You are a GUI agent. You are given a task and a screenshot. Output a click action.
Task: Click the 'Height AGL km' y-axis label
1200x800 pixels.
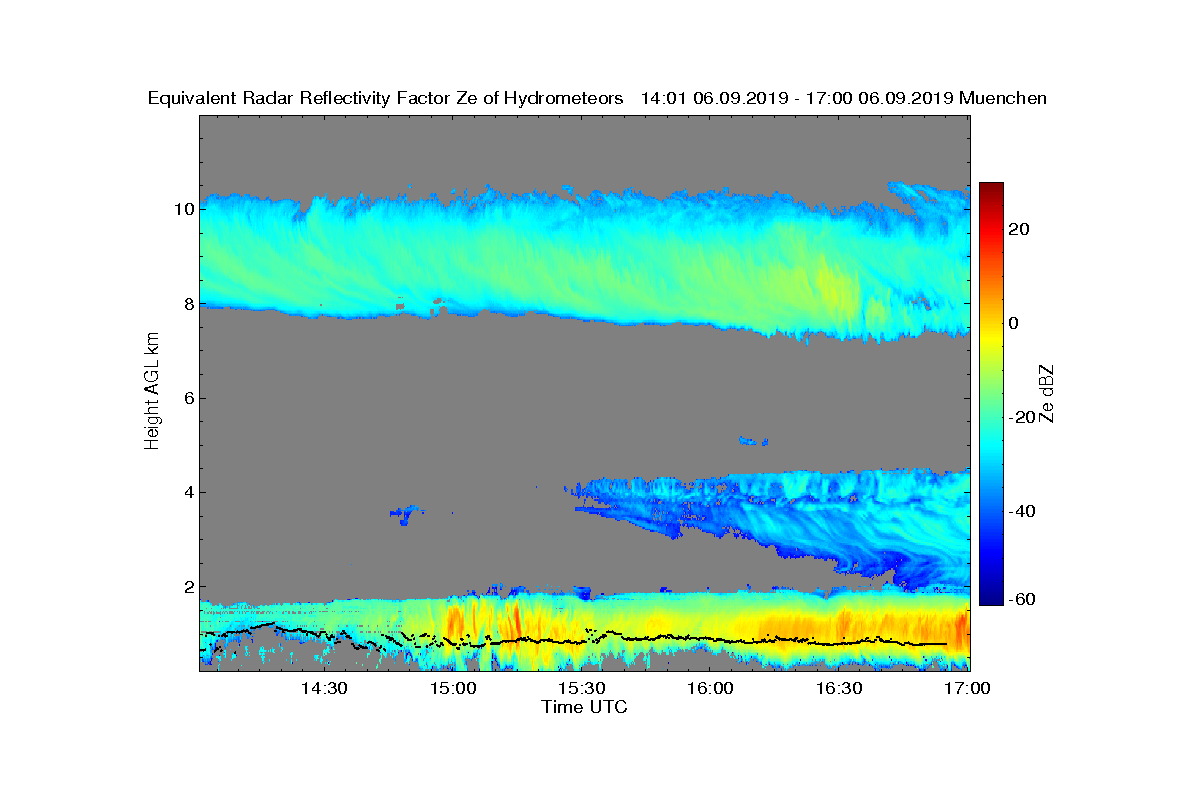(152, 392)
